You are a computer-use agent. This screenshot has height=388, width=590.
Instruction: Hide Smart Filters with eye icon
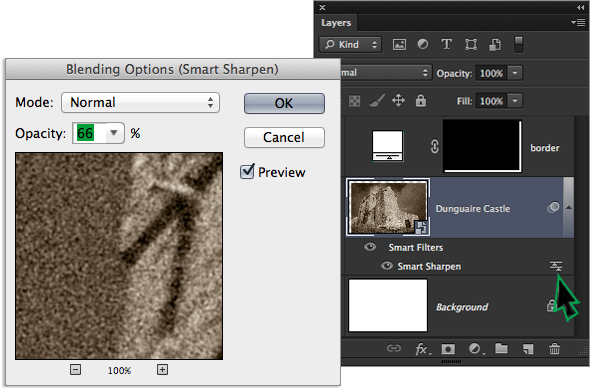(370, 247)
